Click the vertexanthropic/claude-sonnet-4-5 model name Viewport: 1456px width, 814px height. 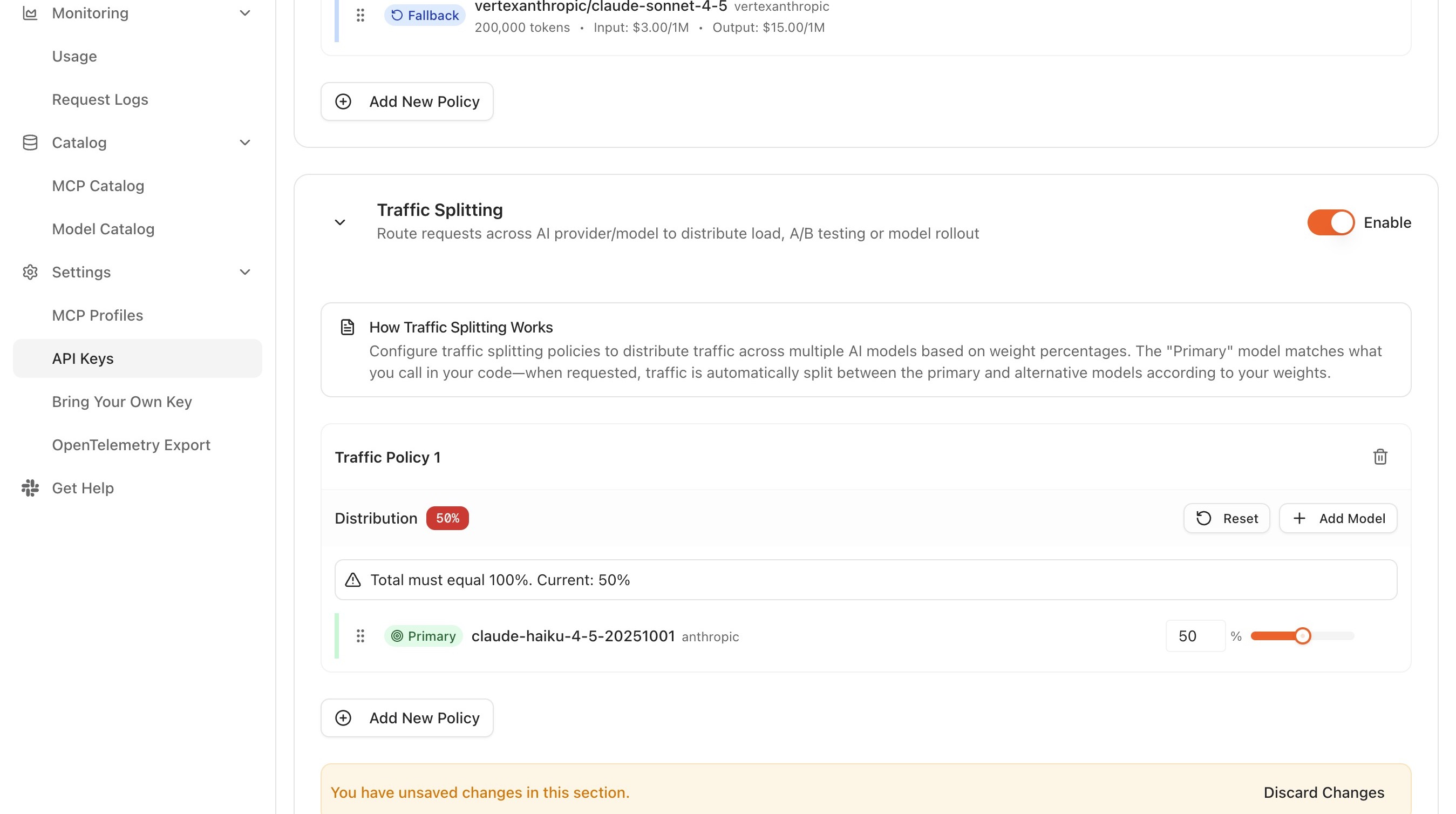(601, 7)
